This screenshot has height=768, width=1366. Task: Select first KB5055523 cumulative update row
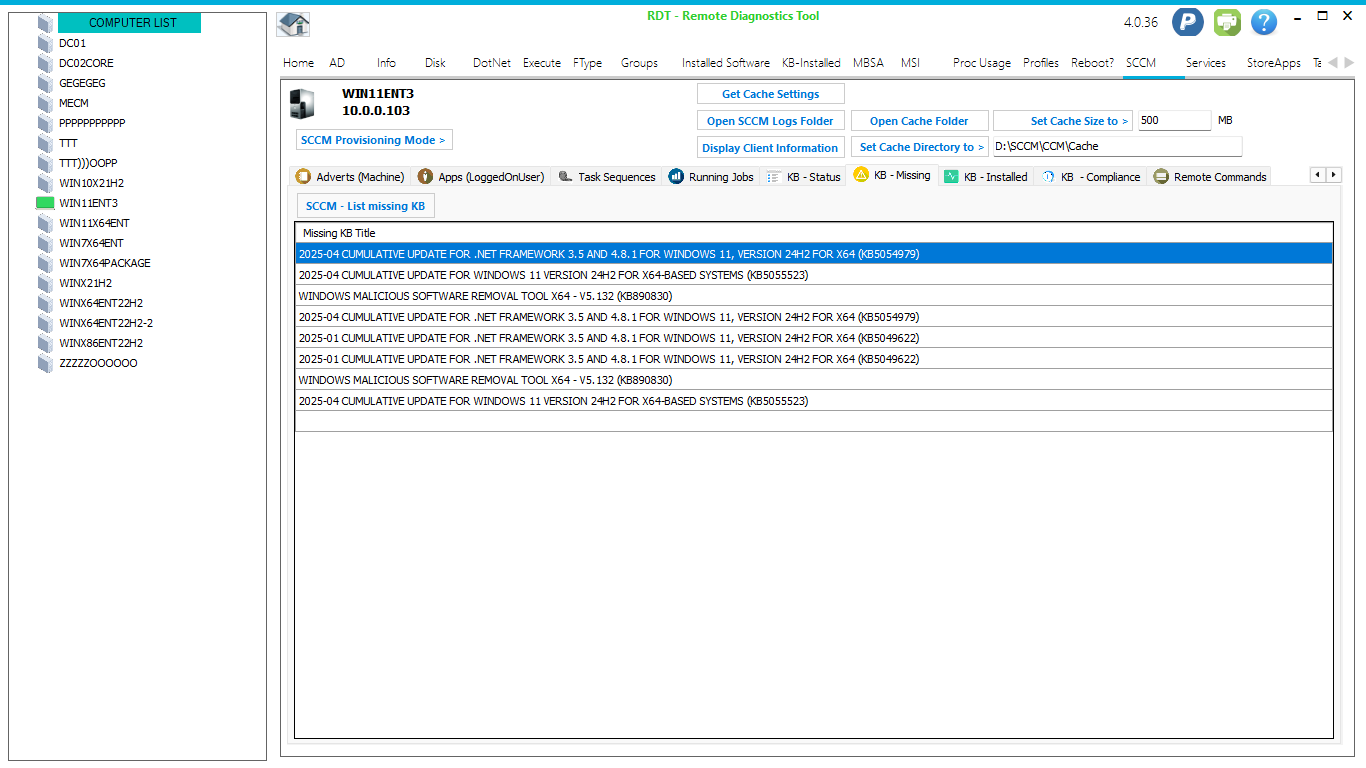click(x=813, y=275)
